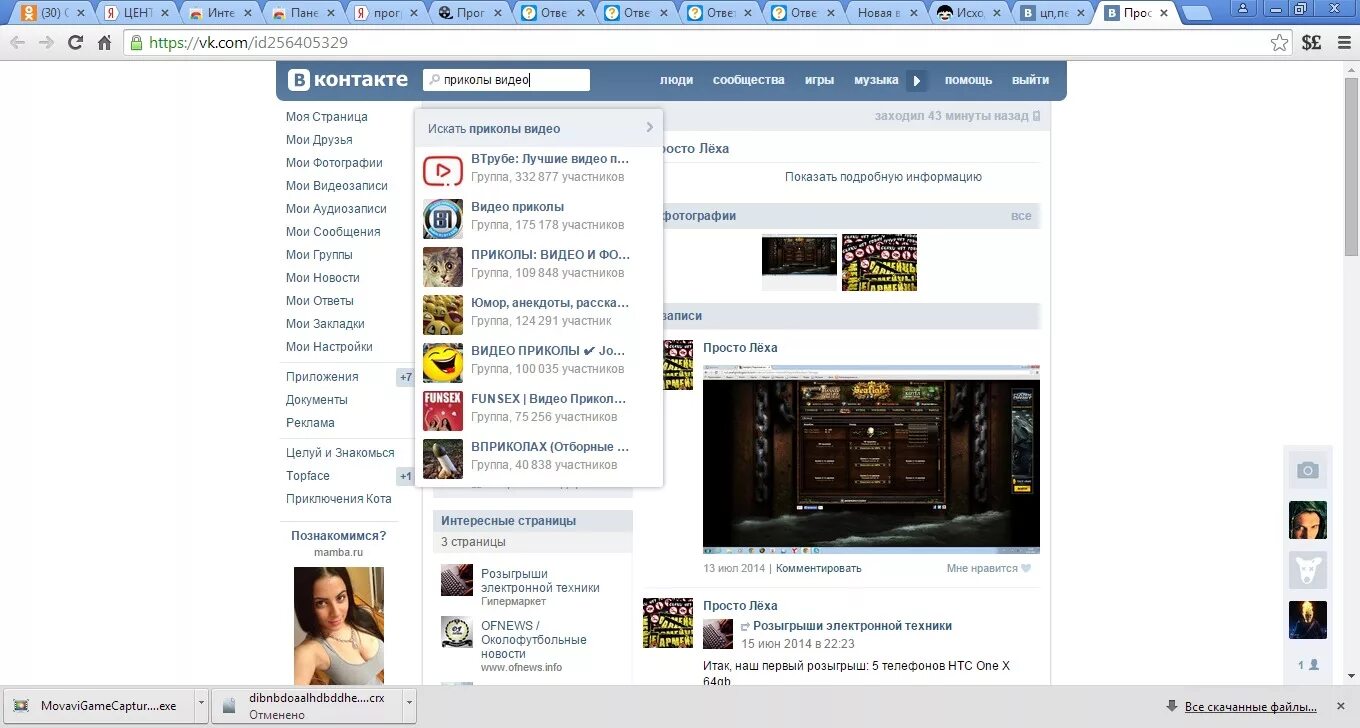
Task: Click emoji avatar of Юмор, анекдоты group
Action: pos(442,314)
